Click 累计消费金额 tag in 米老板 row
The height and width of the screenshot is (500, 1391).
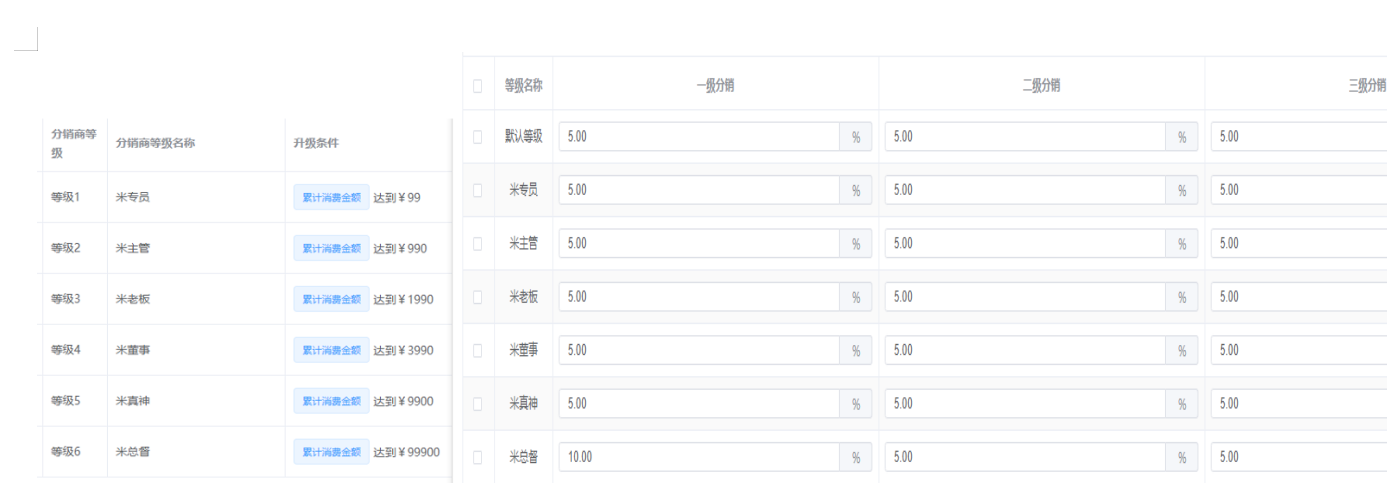[331, 299]
